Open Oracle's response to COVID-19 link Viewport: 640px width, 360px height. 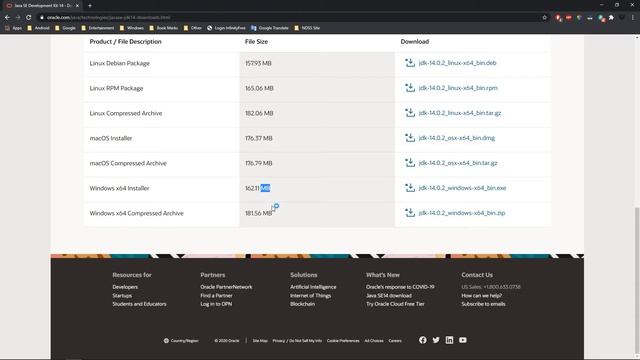[x=400, y=287]
